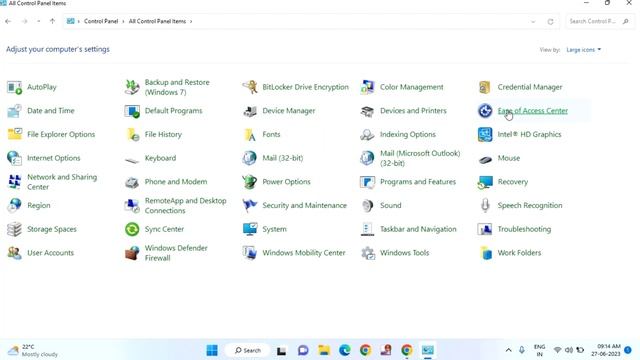Click the Region link
Viewport: 640px width, 360px height.
coord(39,205)
